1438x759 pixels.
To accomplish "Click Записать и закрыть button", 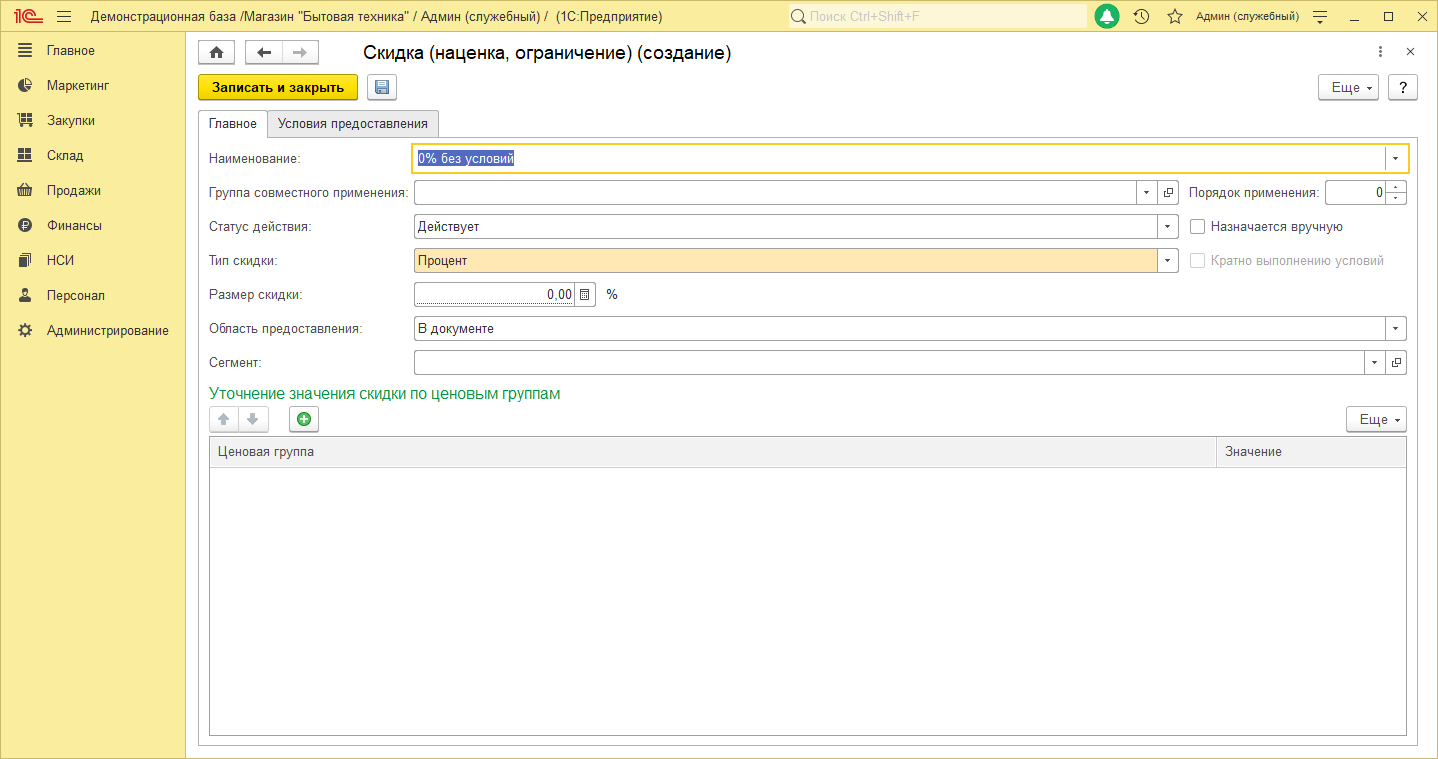I will [278, 88].
